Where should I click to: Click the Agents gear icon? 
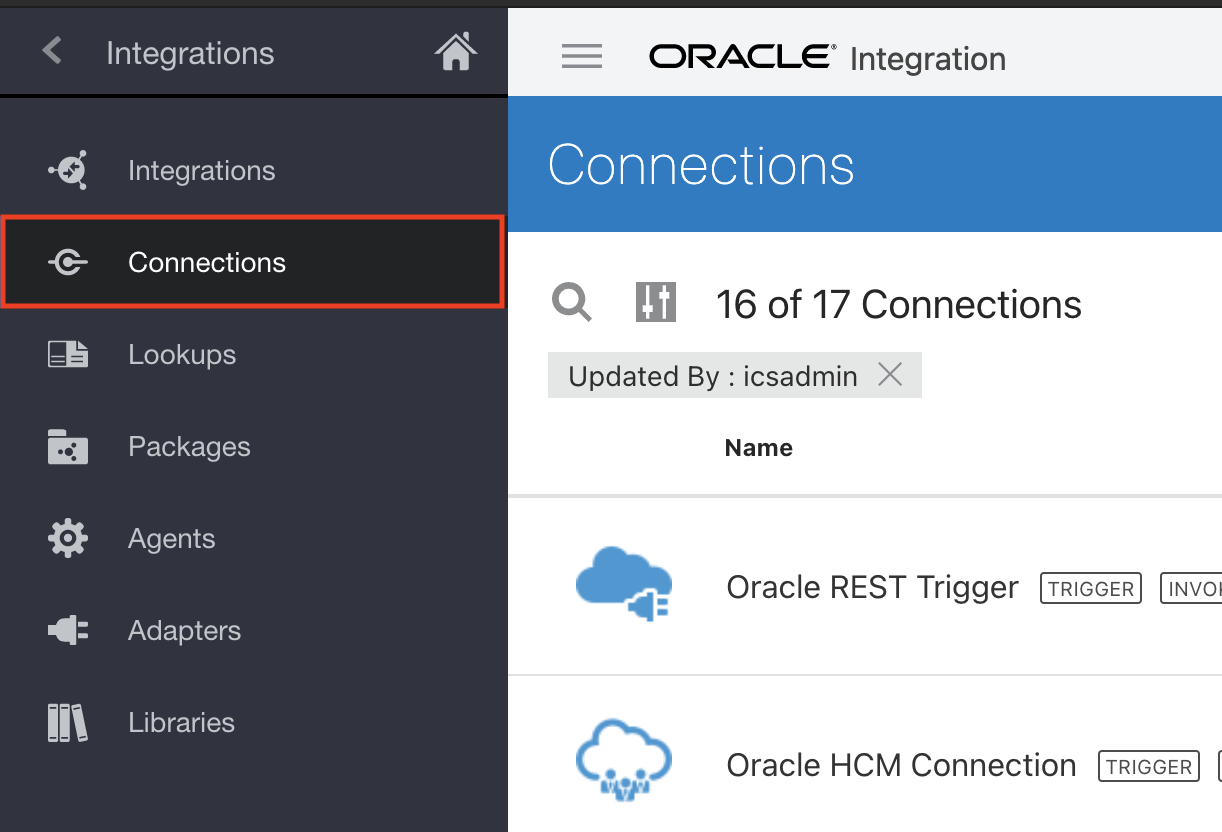(x=68, y=539)
